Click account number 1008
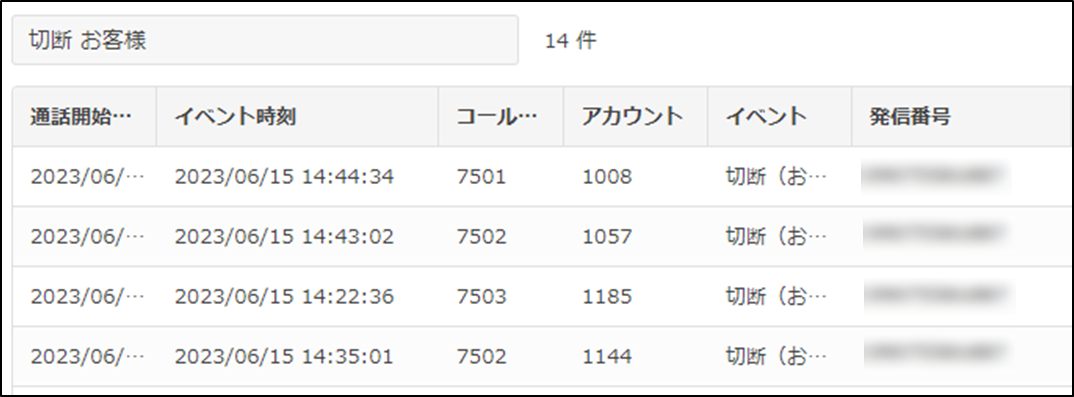Screen dimensions: 1074x397 point(607,177)
